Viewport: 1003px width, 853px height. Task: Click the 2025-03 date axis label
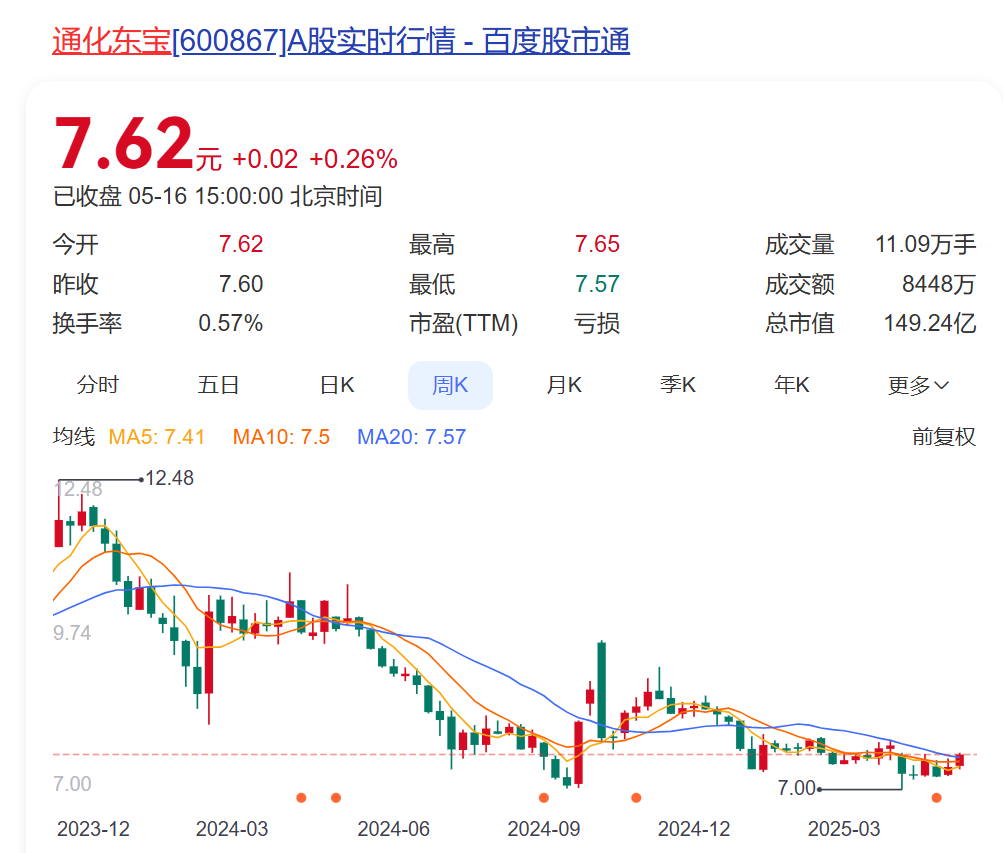point(844,829)
